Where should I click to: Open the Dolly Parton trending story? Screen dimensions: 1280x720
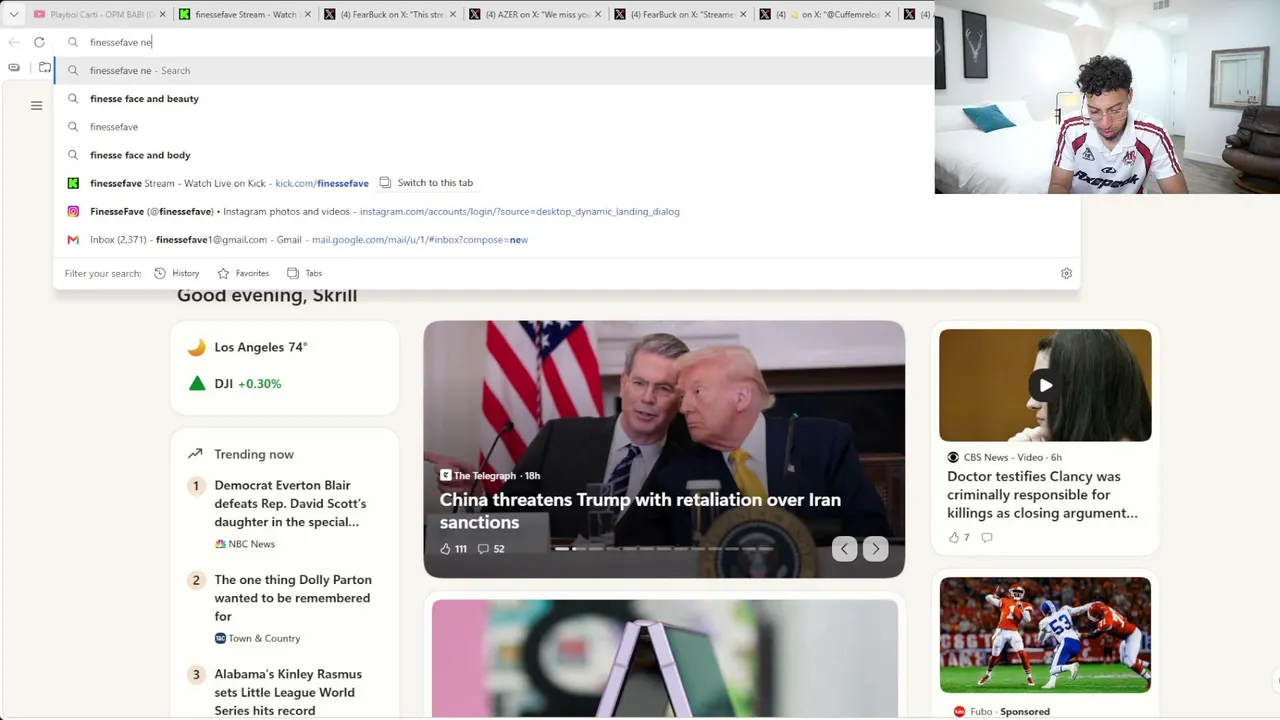(293, 598)
